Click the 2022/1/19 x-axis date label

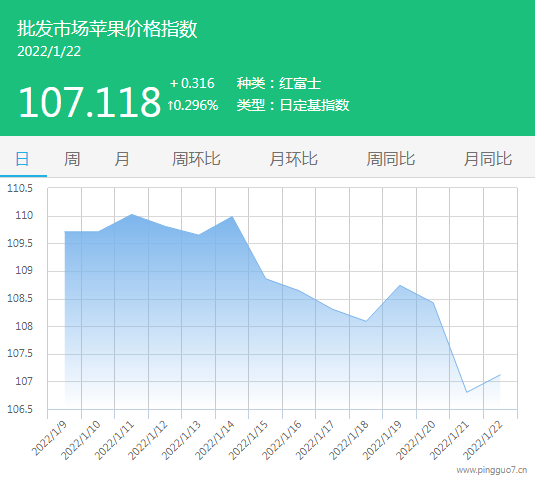pyautogui.click(x=382, y=440)
